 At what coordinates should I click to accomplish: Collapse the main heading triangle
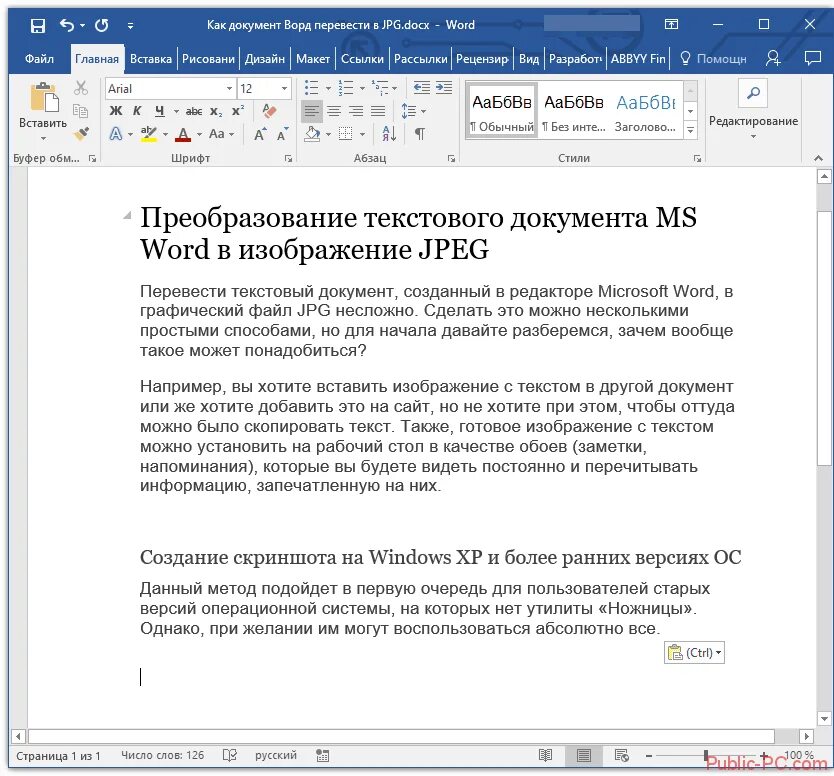pyautogui.click(x=127, y=215)
